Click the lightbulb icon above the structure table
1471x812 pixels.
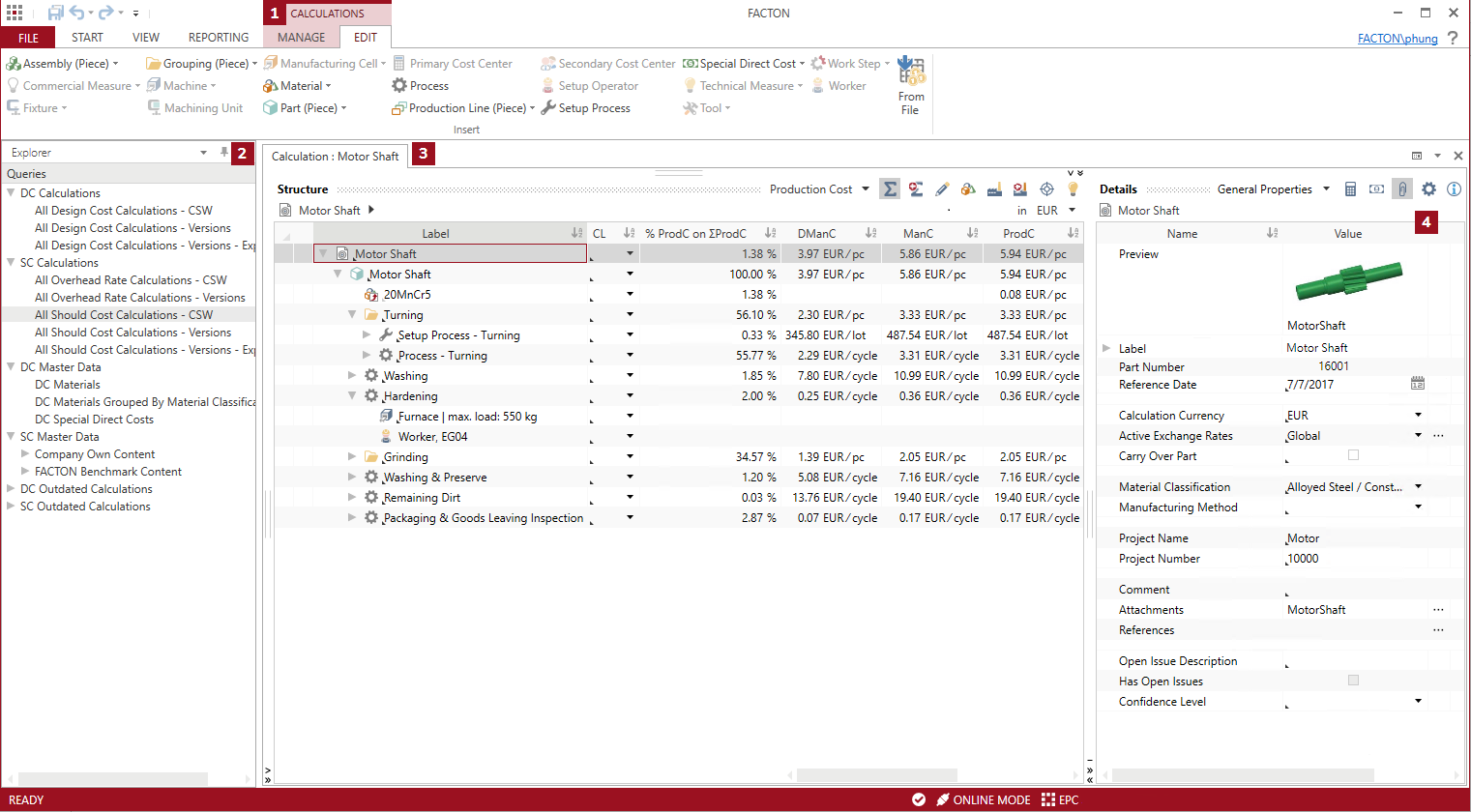pos(1072,188)
